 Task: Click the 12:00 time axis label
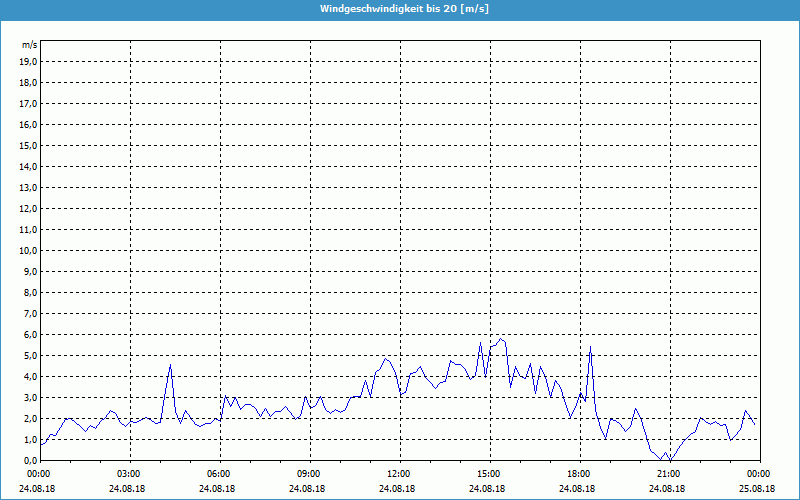click(398, 473)
